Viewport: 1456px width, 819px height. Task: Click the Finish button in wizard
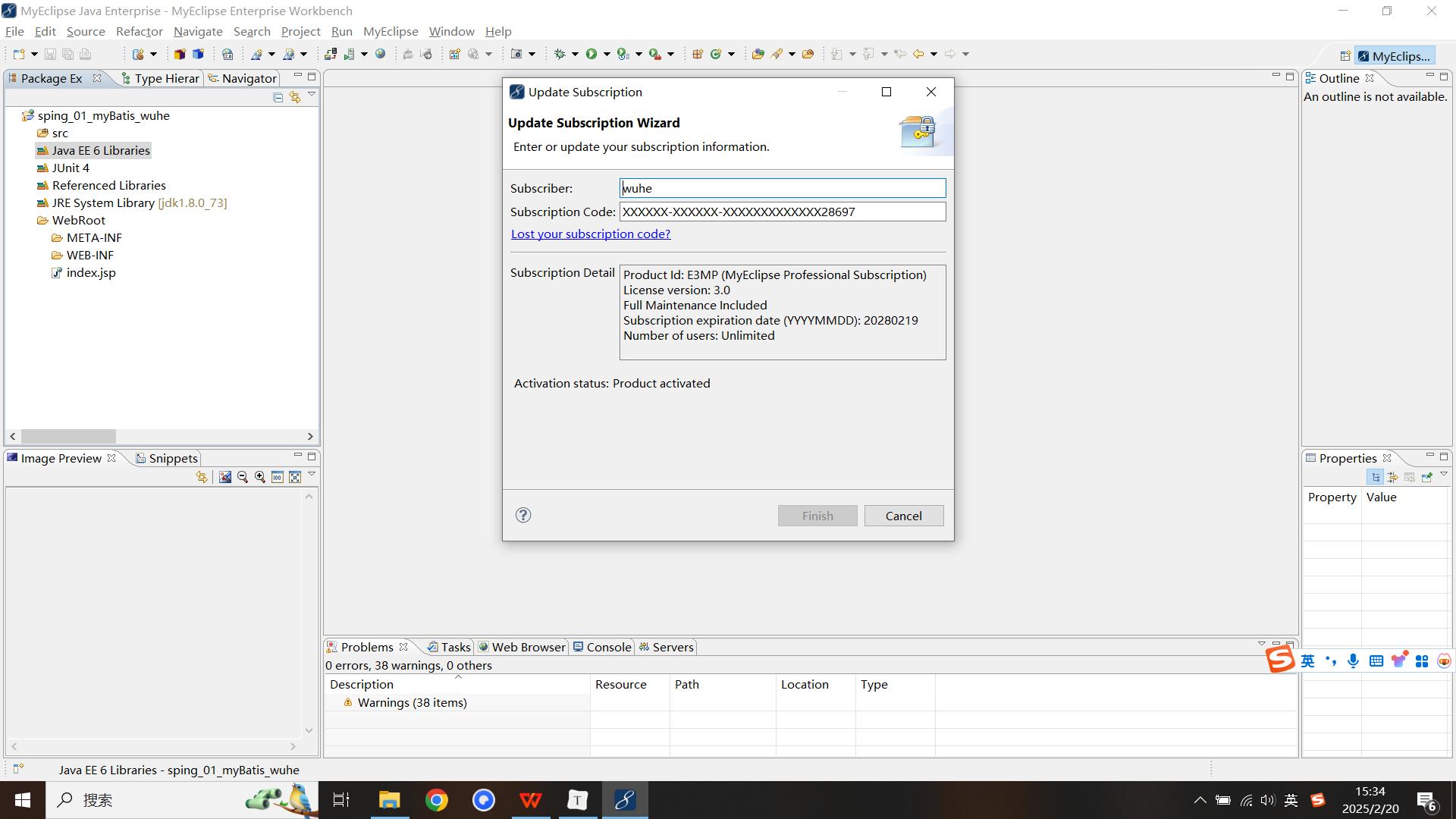(x=817, y=516)
